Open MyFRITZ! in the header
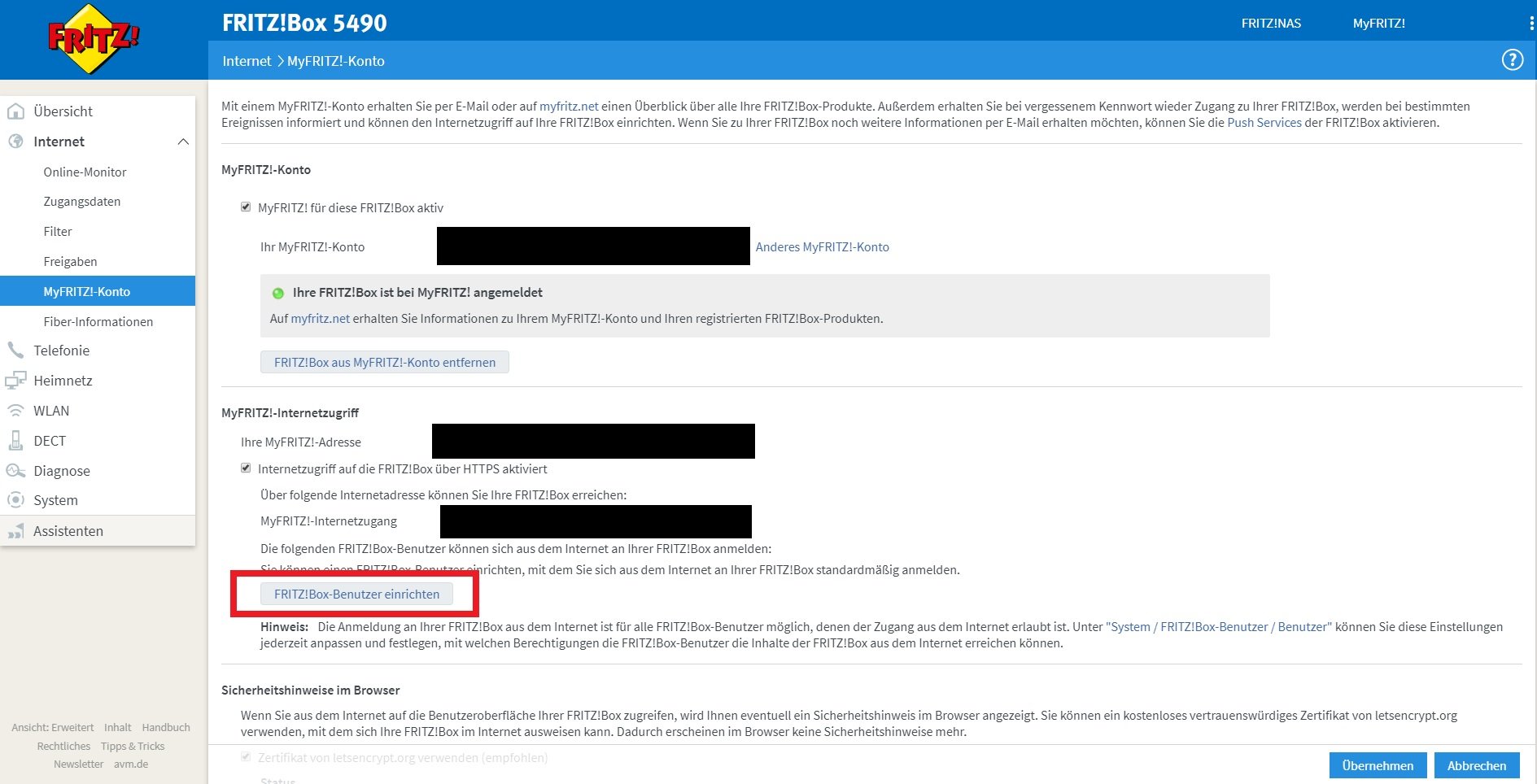Screen dimensions: 1537x784 pos(1378,24)
